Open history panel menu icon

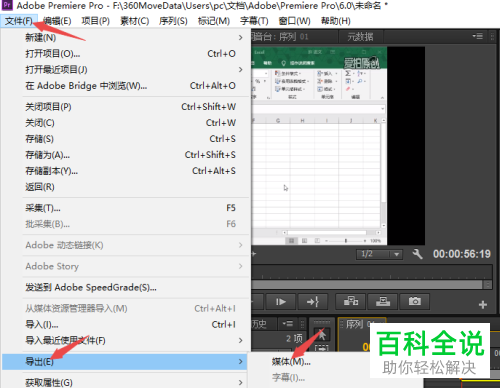point(287,324)
